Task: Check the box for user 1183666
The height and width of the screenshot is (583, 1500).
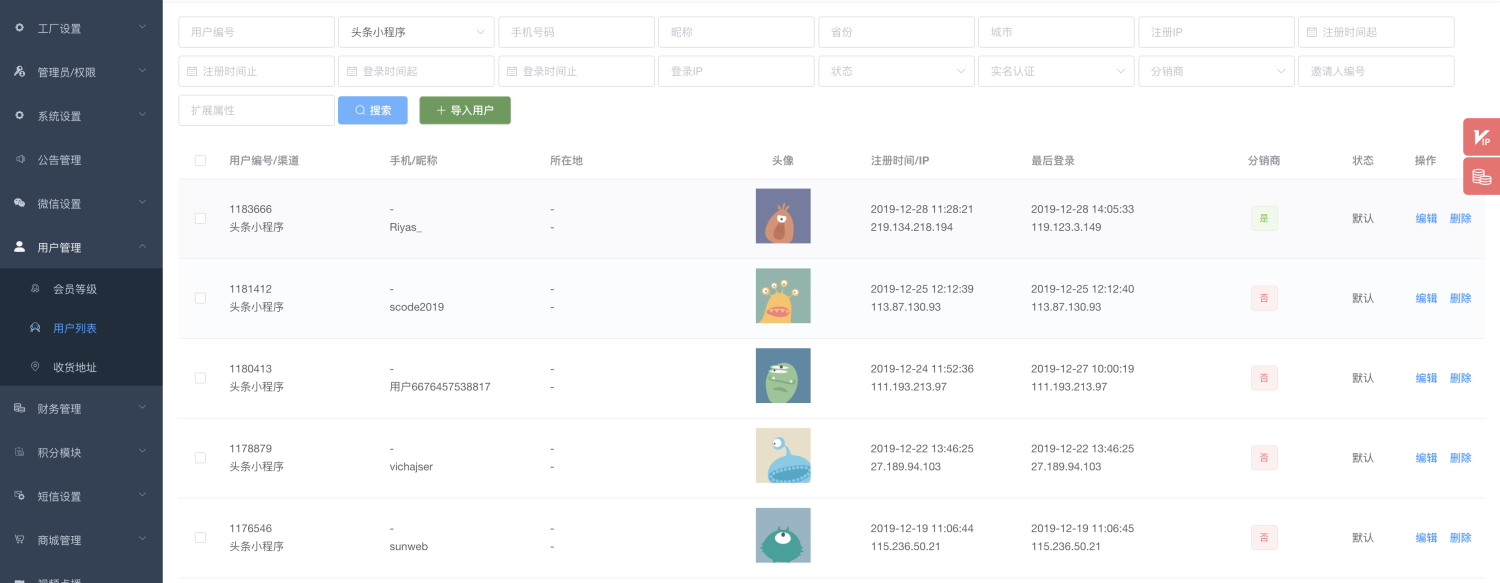Action: (200, 218)
